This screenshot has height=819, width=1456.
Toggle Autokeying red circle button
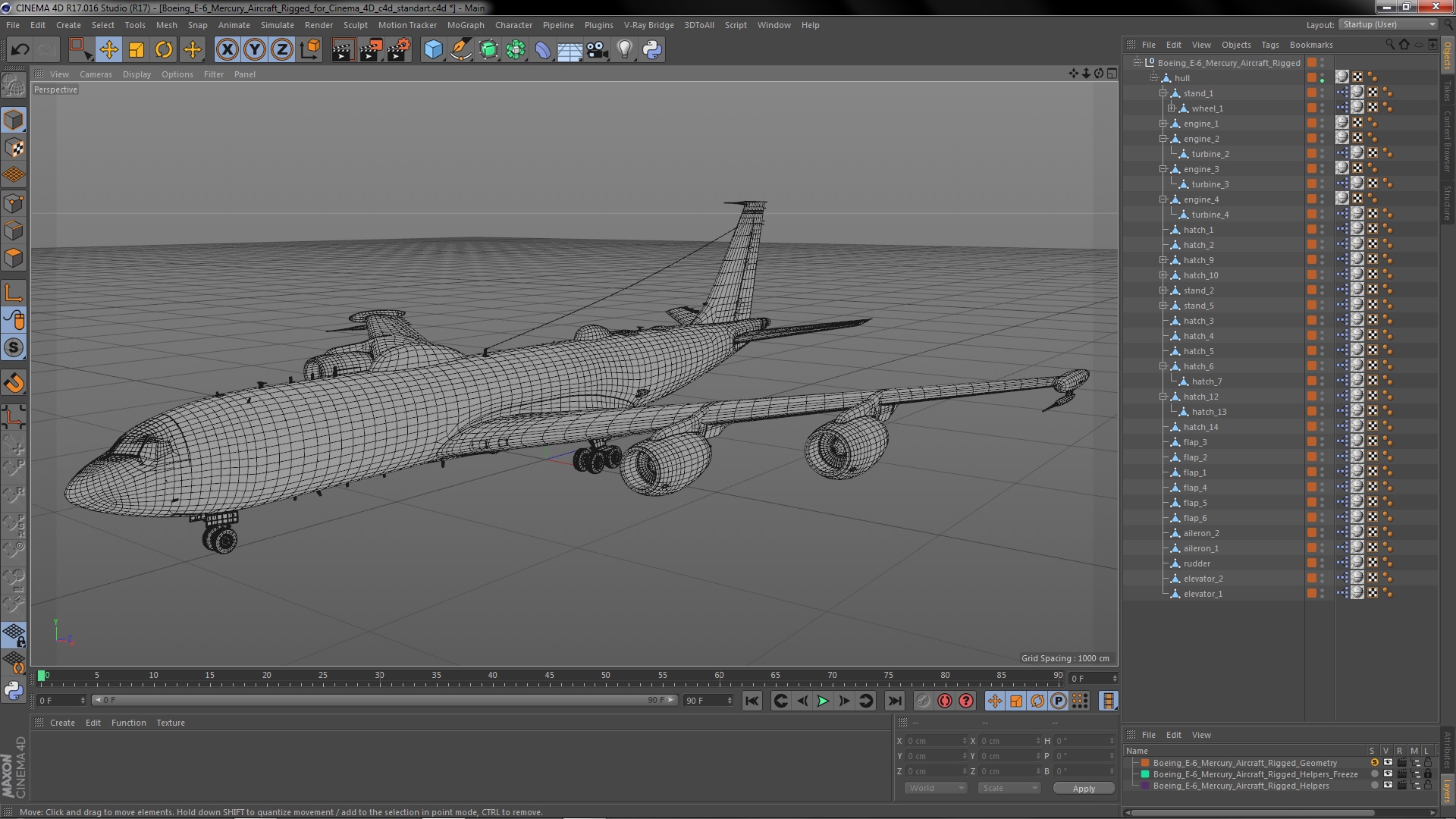pyautogui.click(x=944, y=701)
